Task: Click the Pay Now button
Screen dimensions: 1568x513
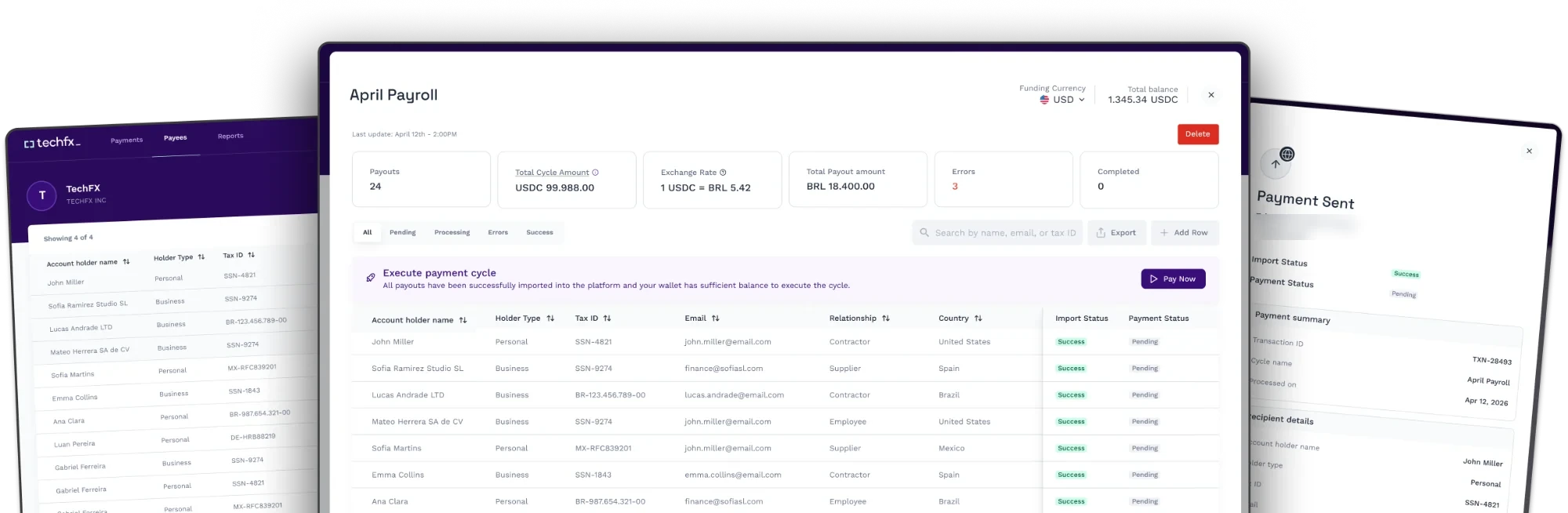Action: click(x=1173, y=278)
